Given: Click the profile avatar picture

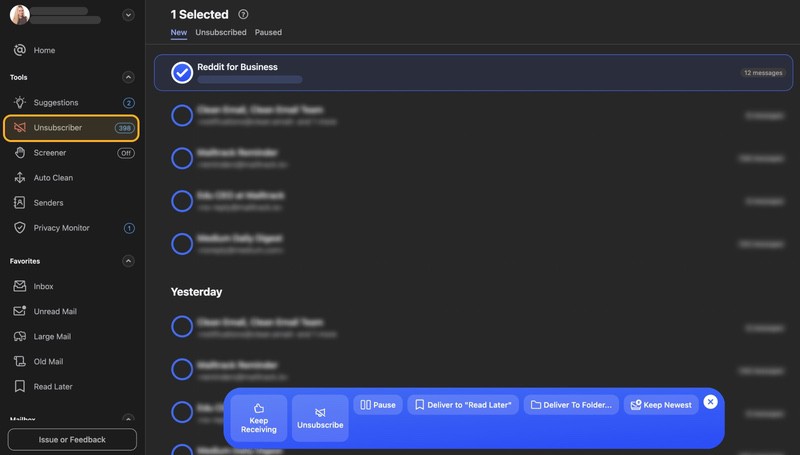Looking at the screenshot, I should tap(19, 15).
